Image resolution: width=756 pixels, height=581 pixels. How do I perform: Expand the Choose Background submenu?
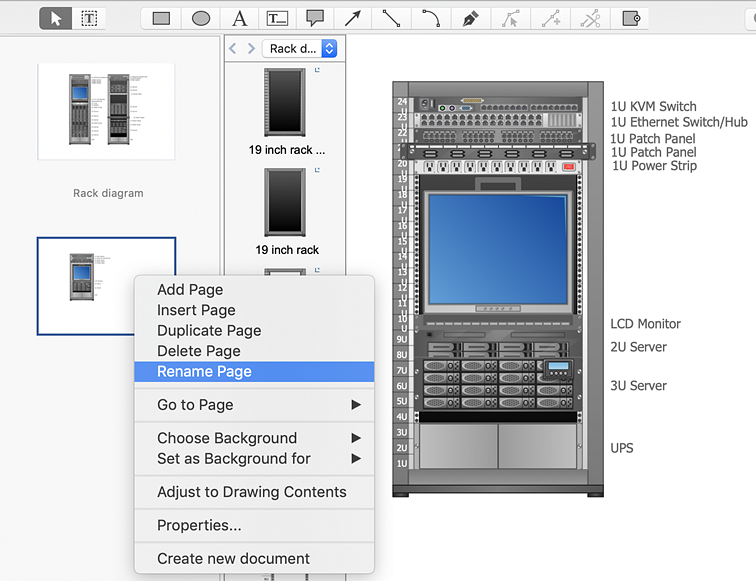(x=254, y=438)
